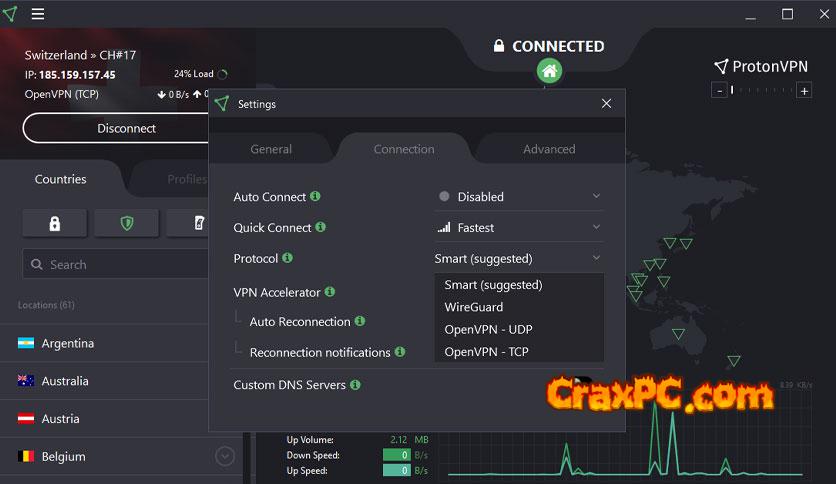
Task: Click the IP address 185.159.157.45
Action: (x=77, y=75)
